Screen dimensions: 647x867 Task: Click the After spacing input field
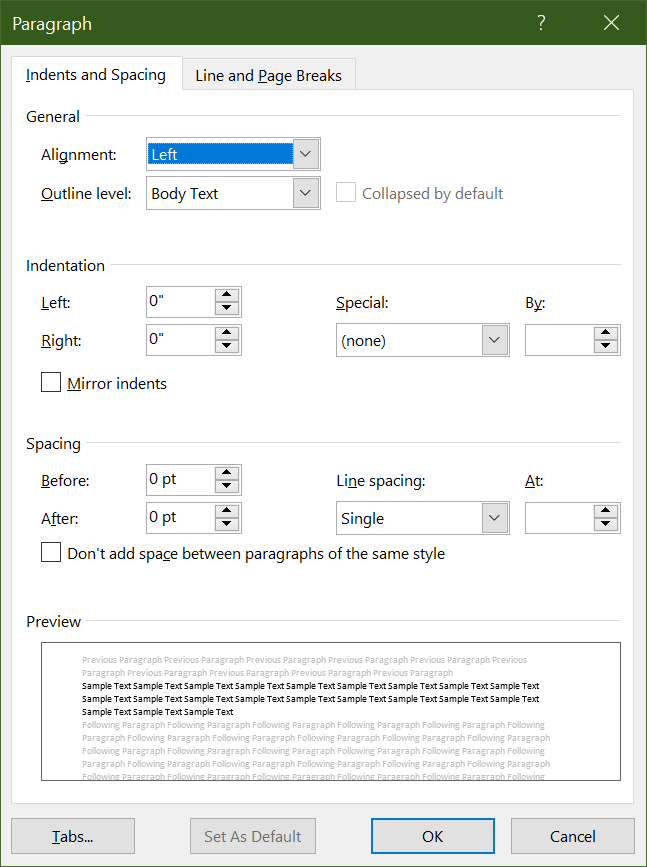coord(181,518)
